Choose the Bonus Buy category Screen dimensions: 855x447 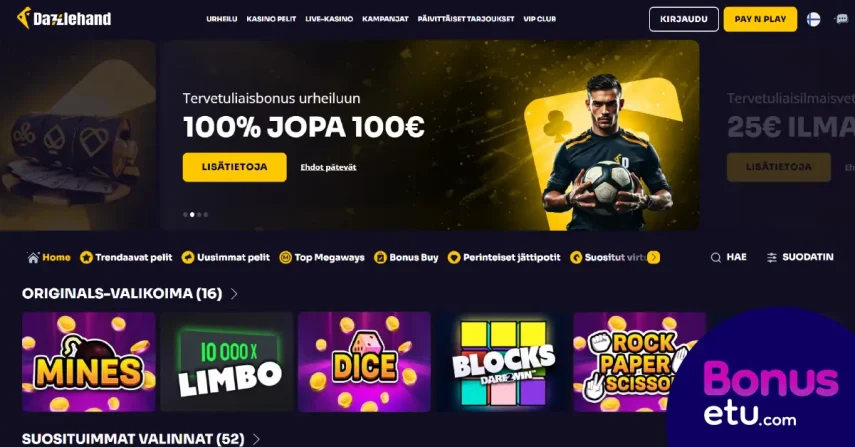tap(406, 257)
